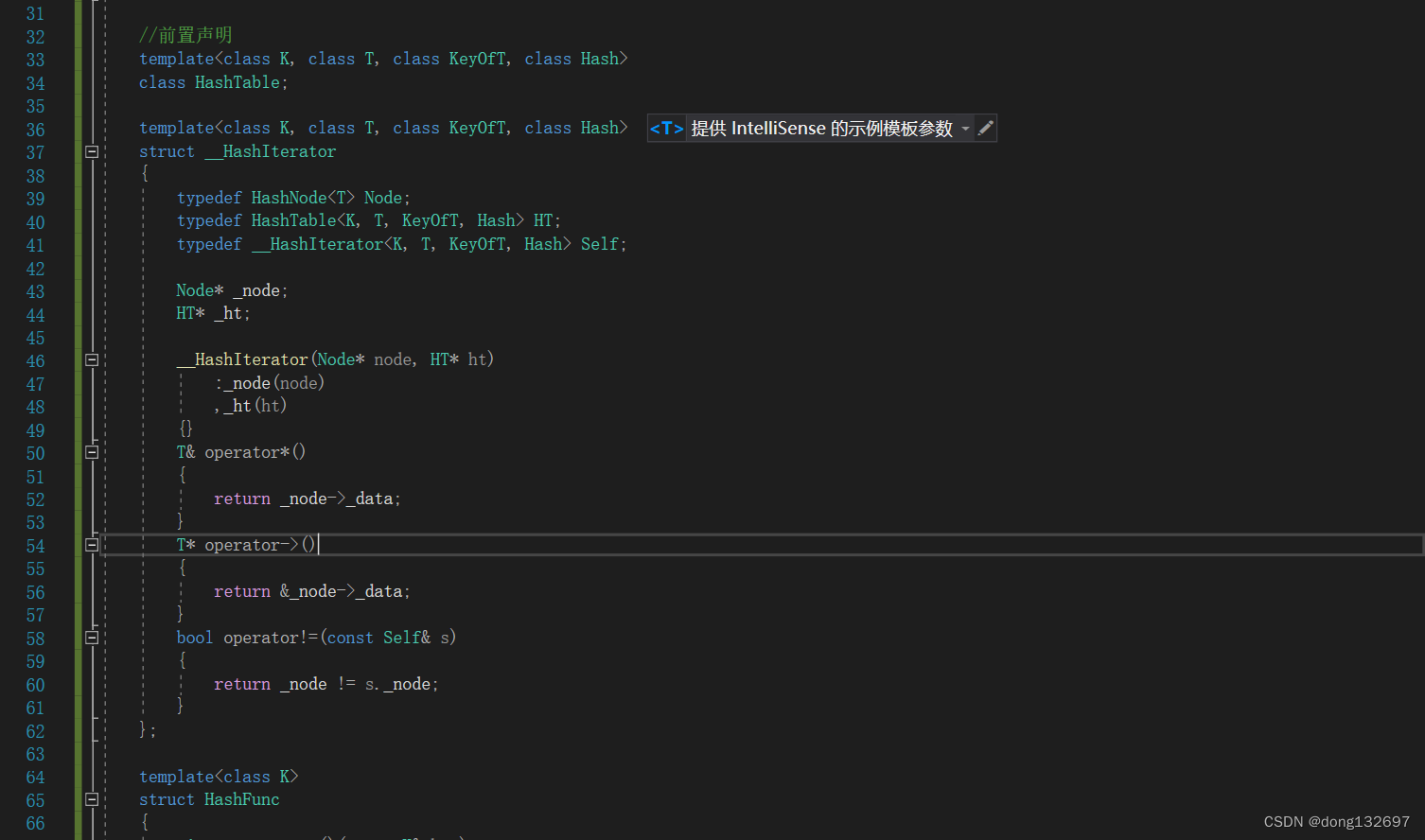This screenshot has height=840, width=1425.
Task: Collapse the bool operator!= function
Action: click(92, 638)
